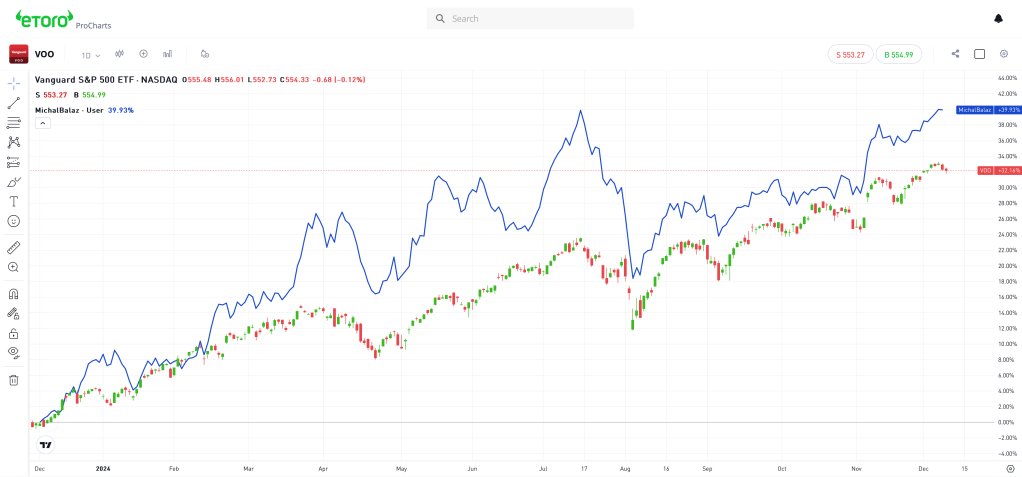Select the ruler measure tool
The image size is (1022, 477).
click(x=14, y=248)
